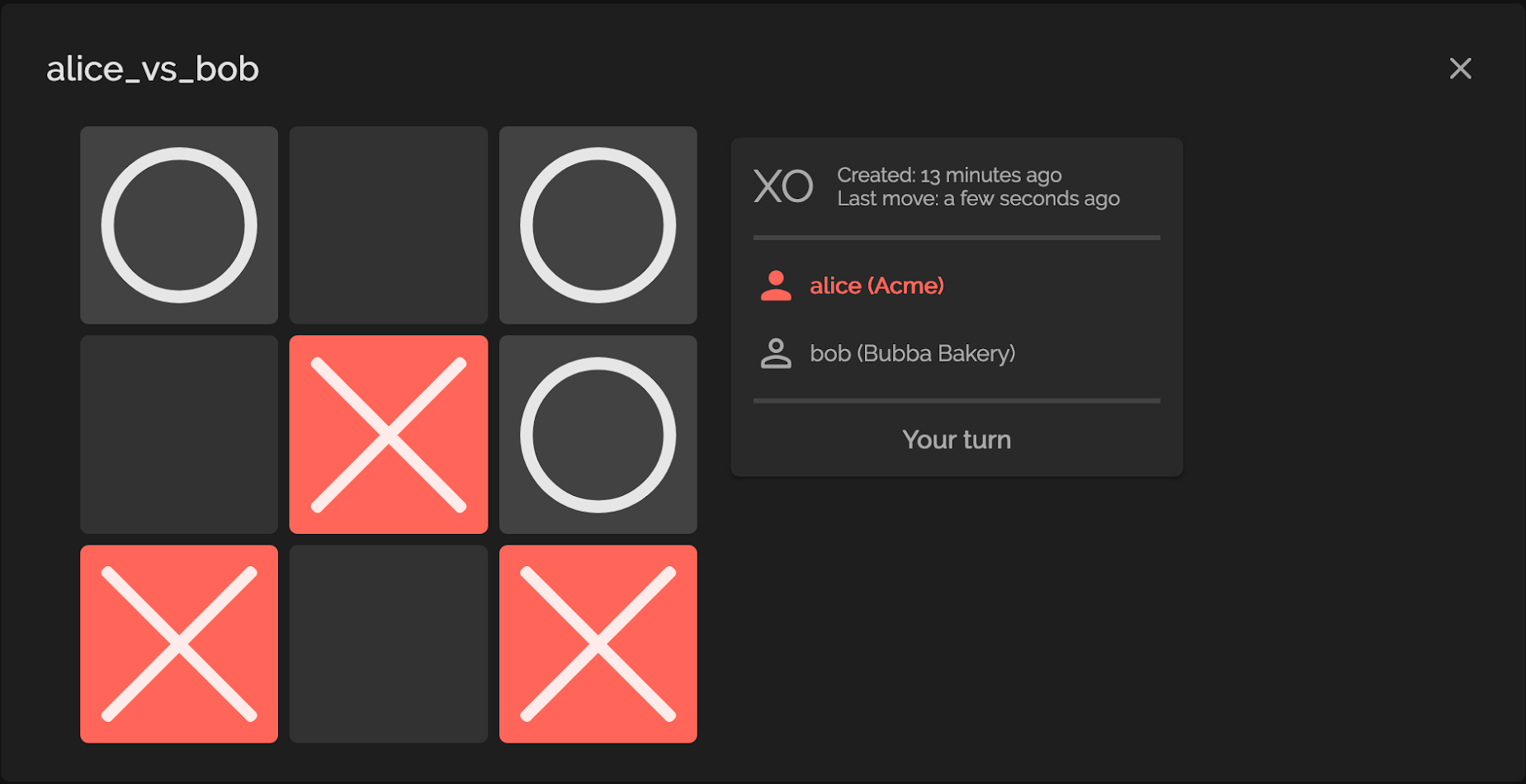Screen dimensions: 1526x784
Task: Click the Created 13 minutes ago text
Action: tap(949, 175)
